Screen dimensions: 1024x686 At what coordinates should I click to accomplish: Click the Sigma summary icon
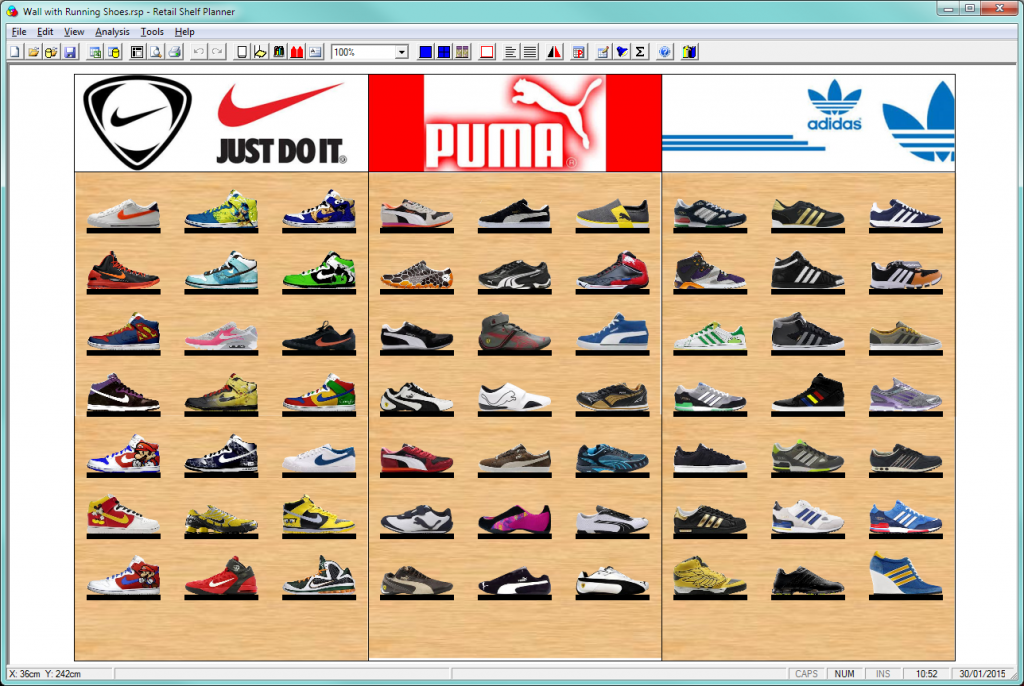[640, 52]
